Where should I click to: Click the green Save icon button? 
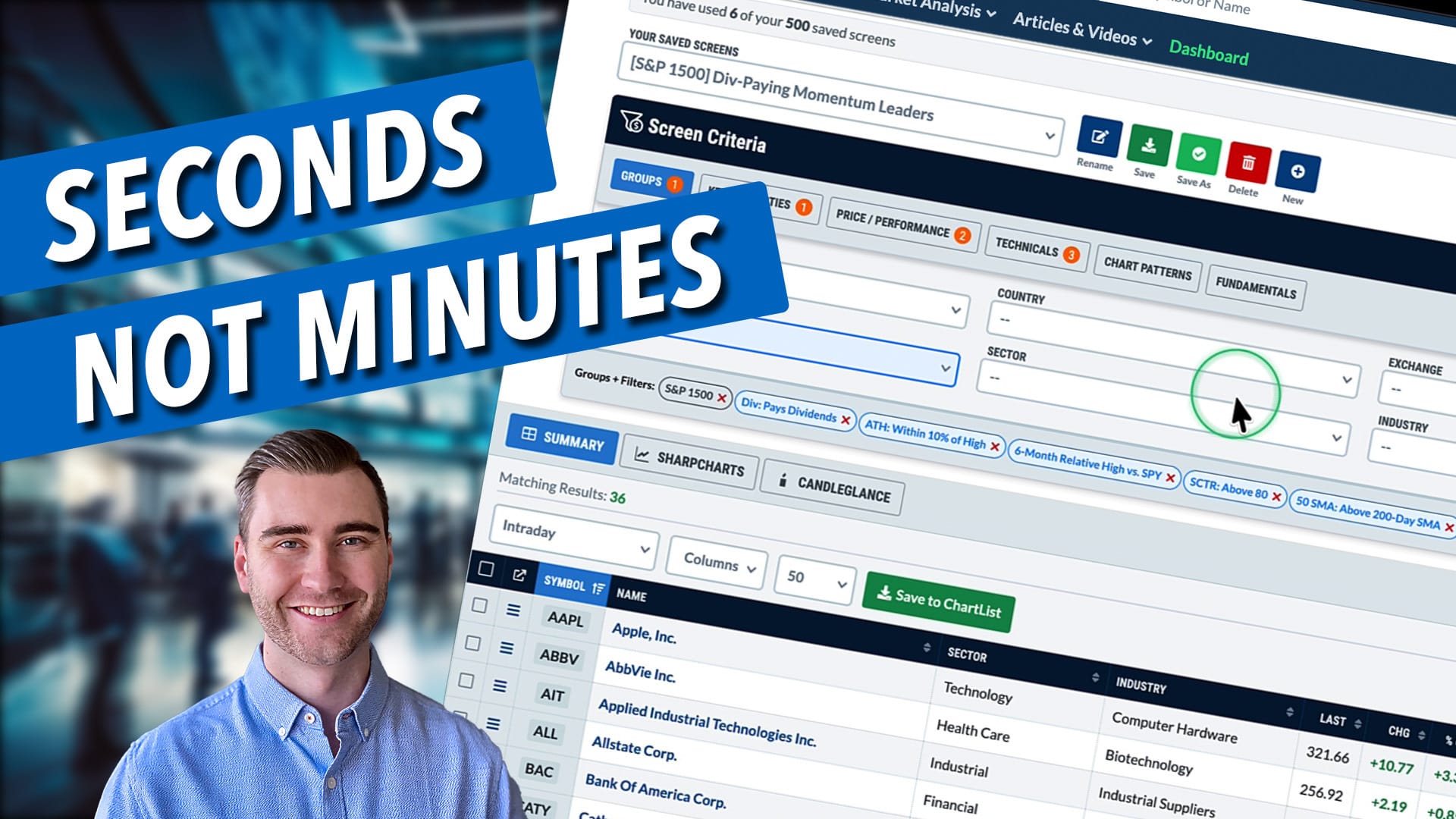click(x=1149, y=146)
